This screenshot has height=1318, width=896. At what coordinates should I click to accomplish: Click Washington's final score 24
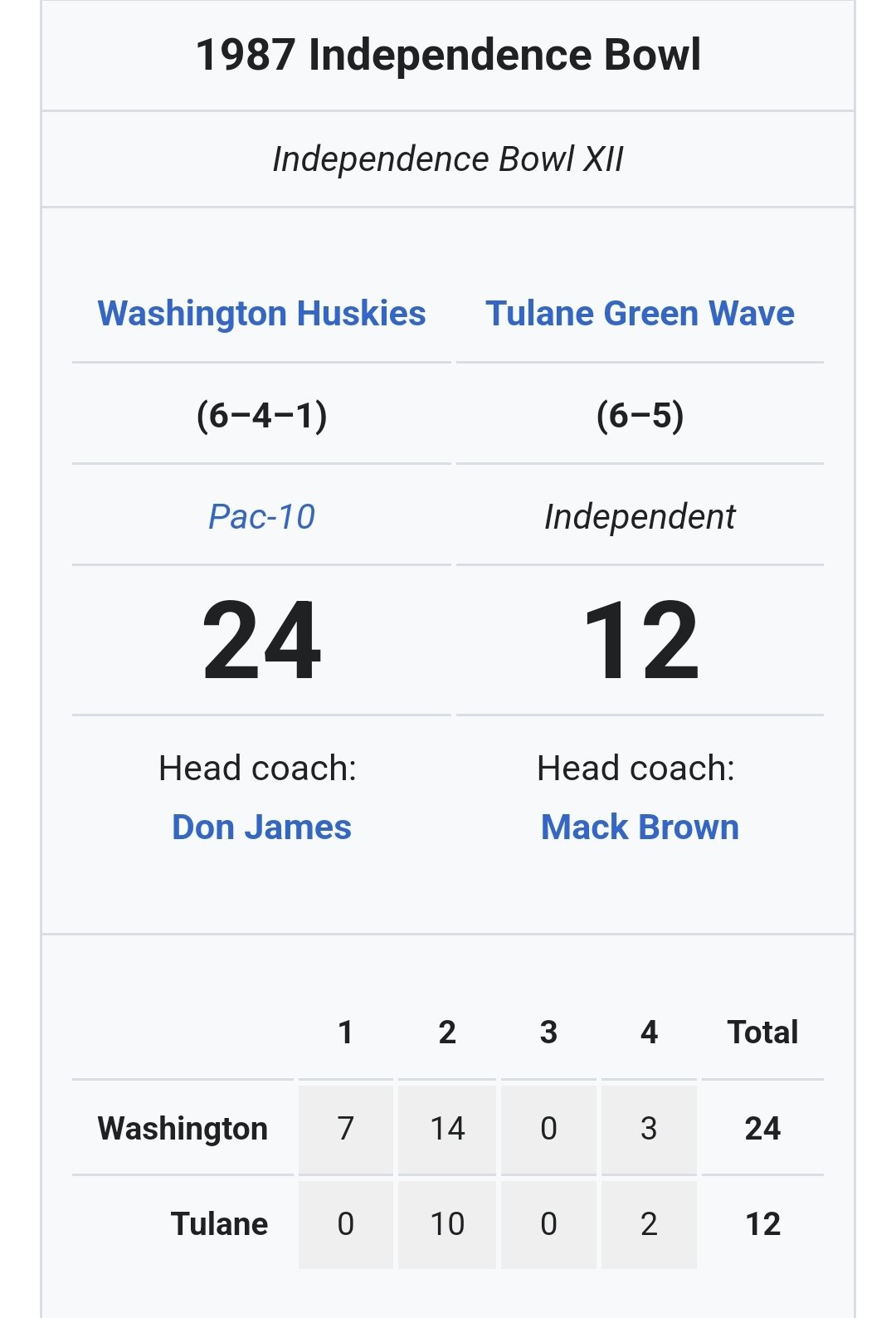pyautogui.click(x=261, y=640)
